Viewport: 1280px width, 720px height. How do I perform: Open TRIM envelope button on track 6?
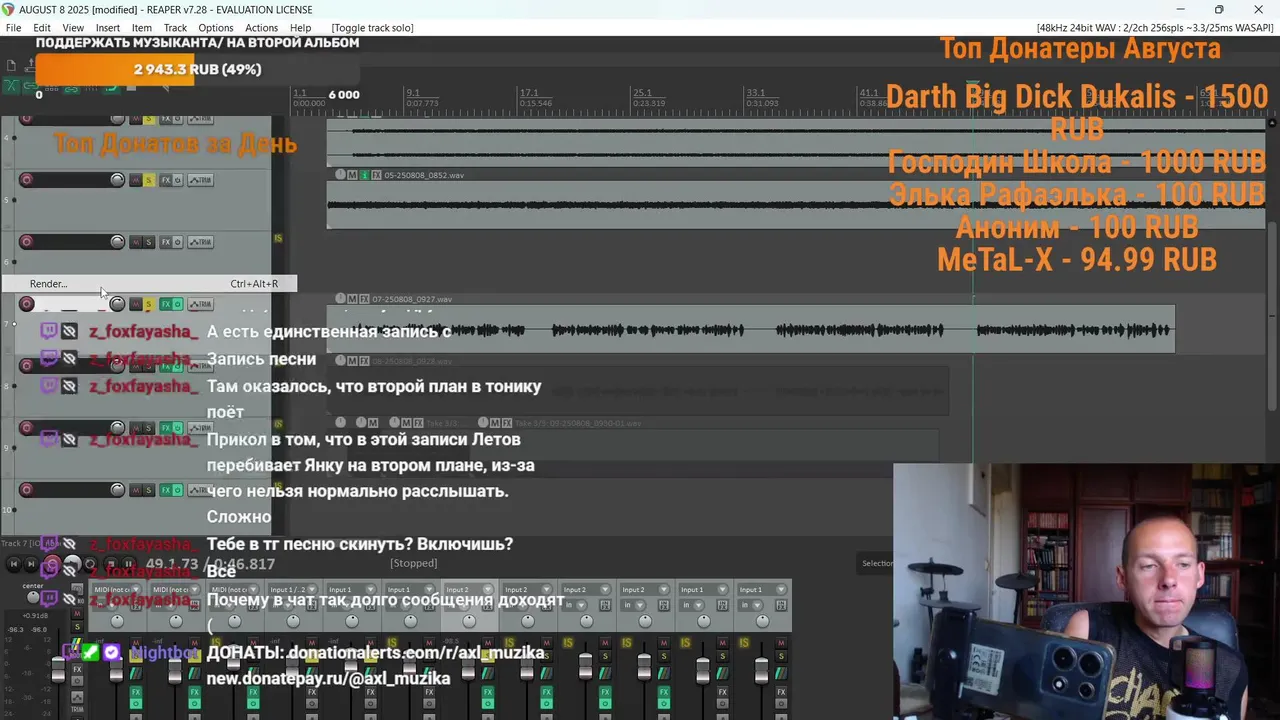tap(200, 242)
